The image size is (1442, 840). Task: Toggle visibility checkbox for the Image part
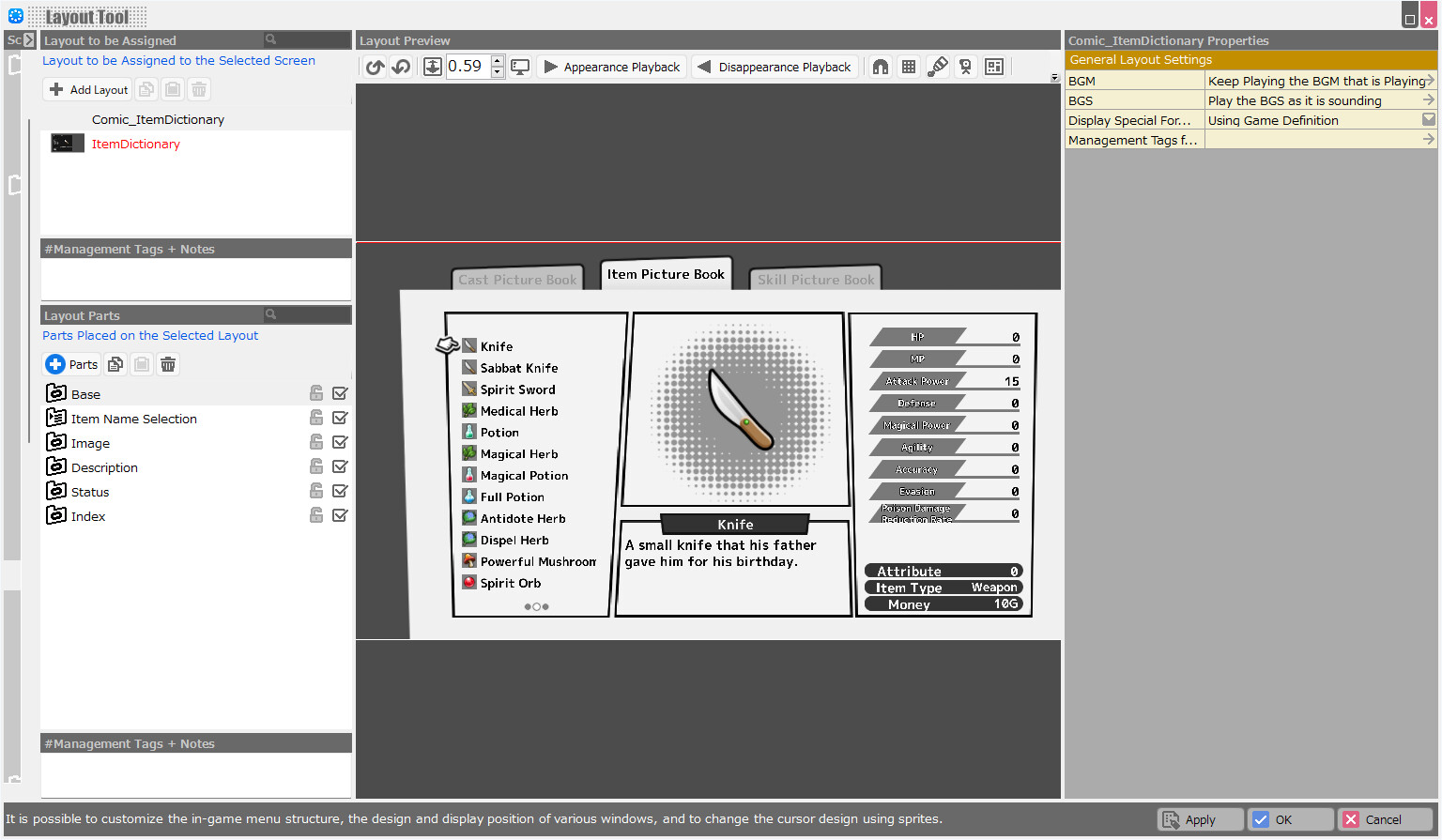[x=340, y=441]
